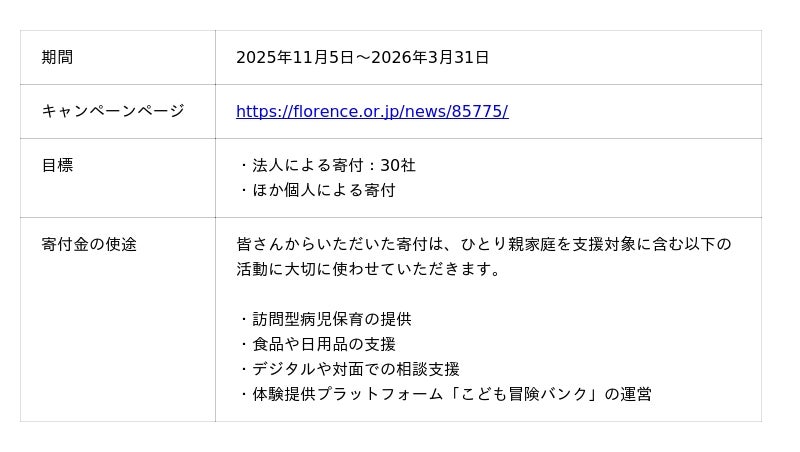The width and height of the screenshot is (800, 452).
Task: Click the 目標 row label
Action: coord(57,165)
